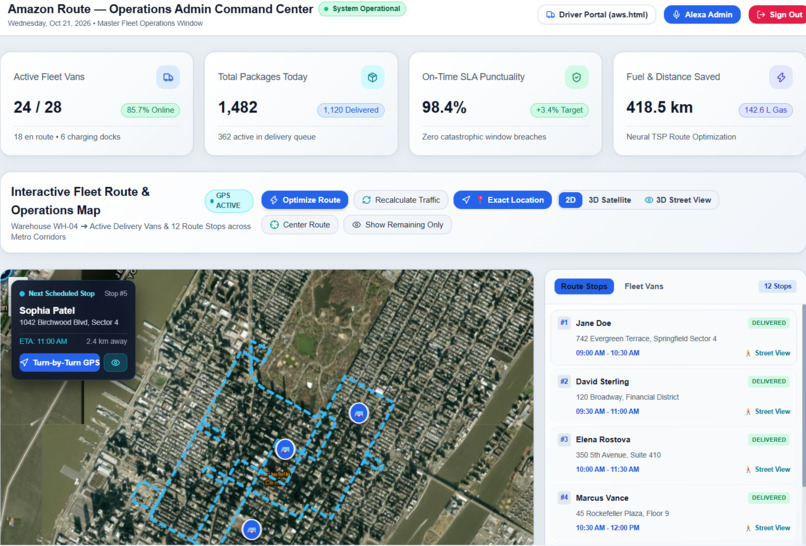Screen dimensions: 806x546
Task: Toggle Show Remaining Only
Action: [398, 225]
